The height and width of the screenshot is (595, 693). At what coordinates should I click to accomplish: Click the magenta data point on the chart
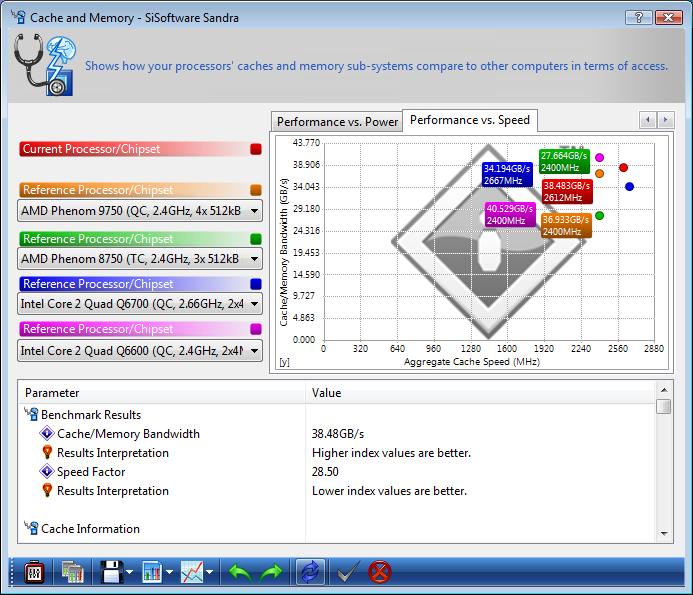[x=599, y=157]
